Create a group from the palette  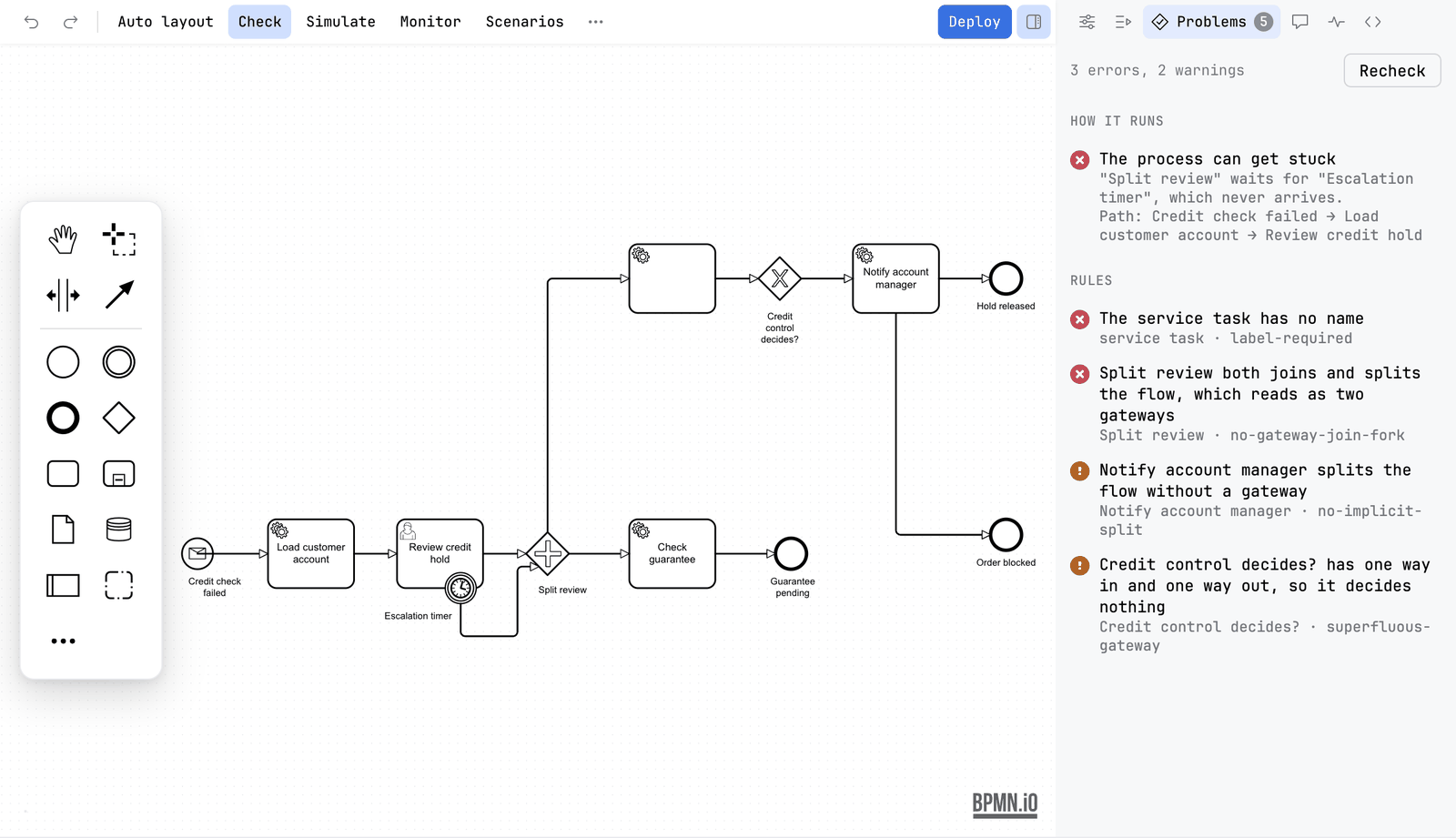[119, 585]
